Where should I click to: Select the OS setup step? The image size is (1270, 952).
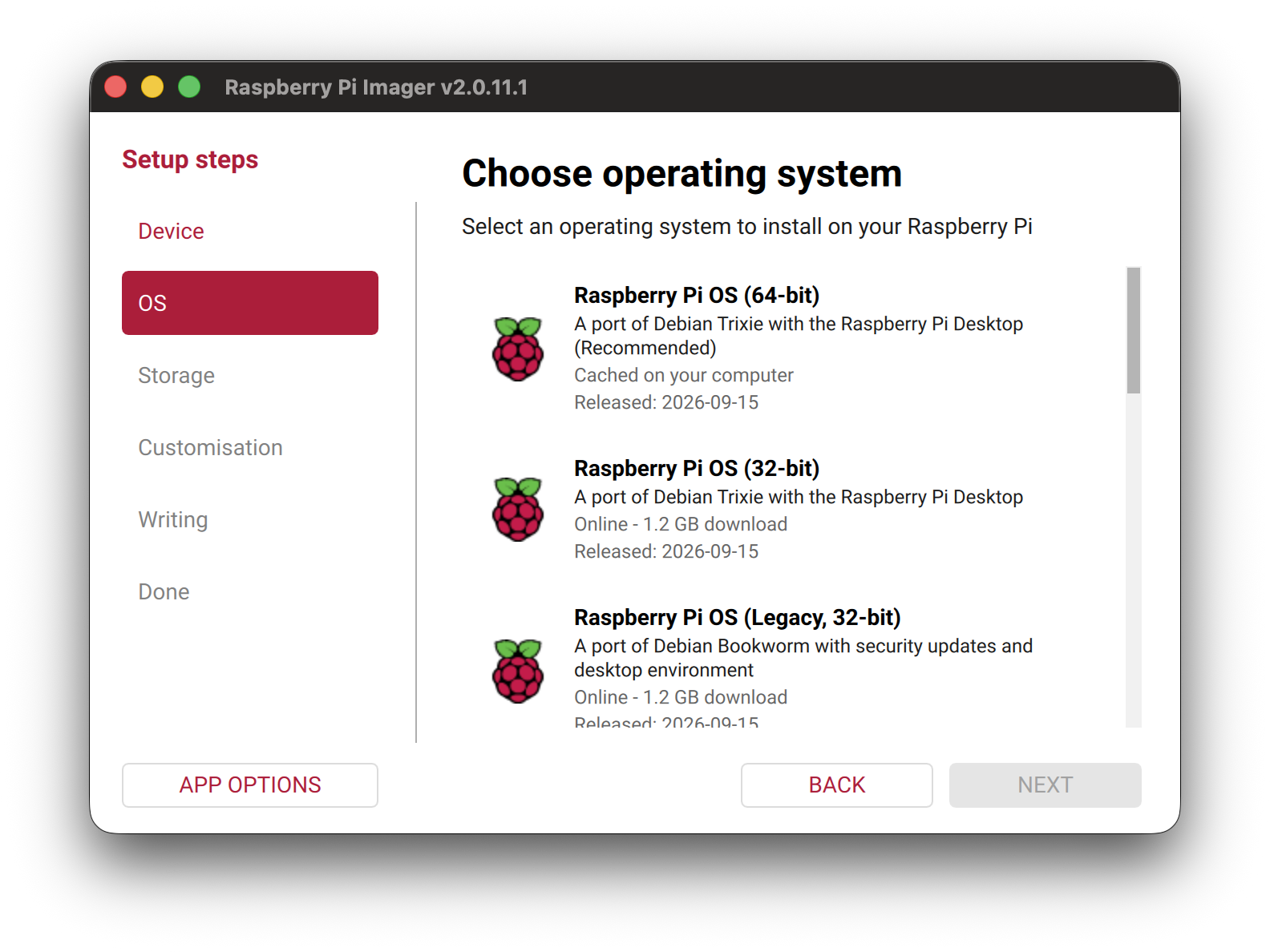[250, 303]
